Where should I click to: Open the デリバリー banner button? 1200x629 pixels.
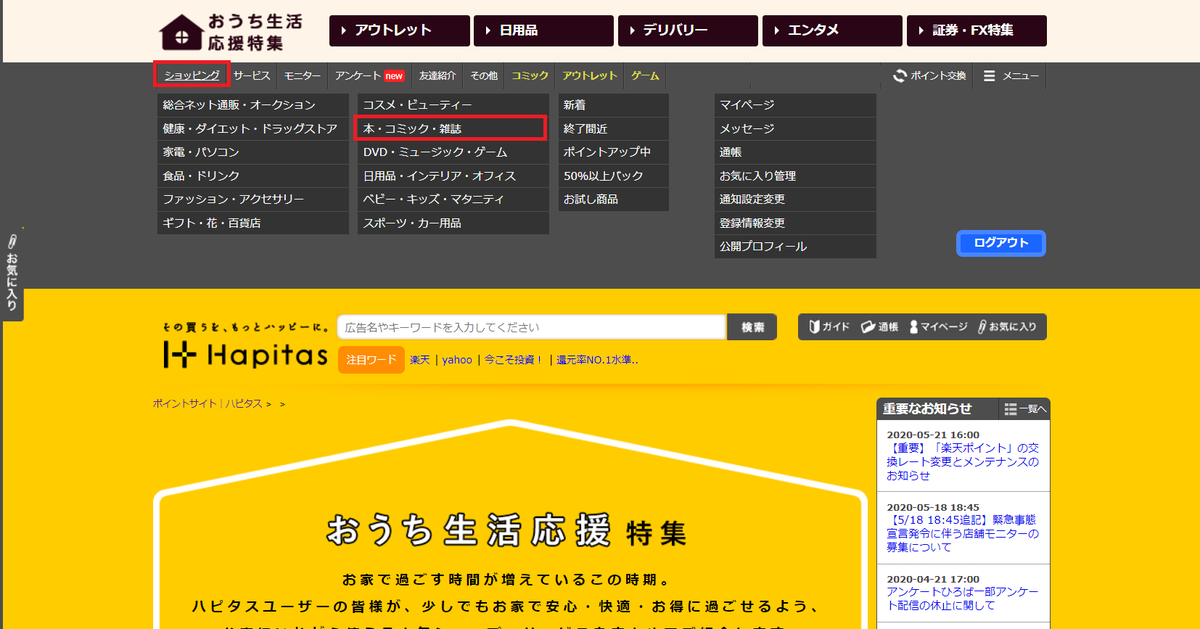(687, 31)
